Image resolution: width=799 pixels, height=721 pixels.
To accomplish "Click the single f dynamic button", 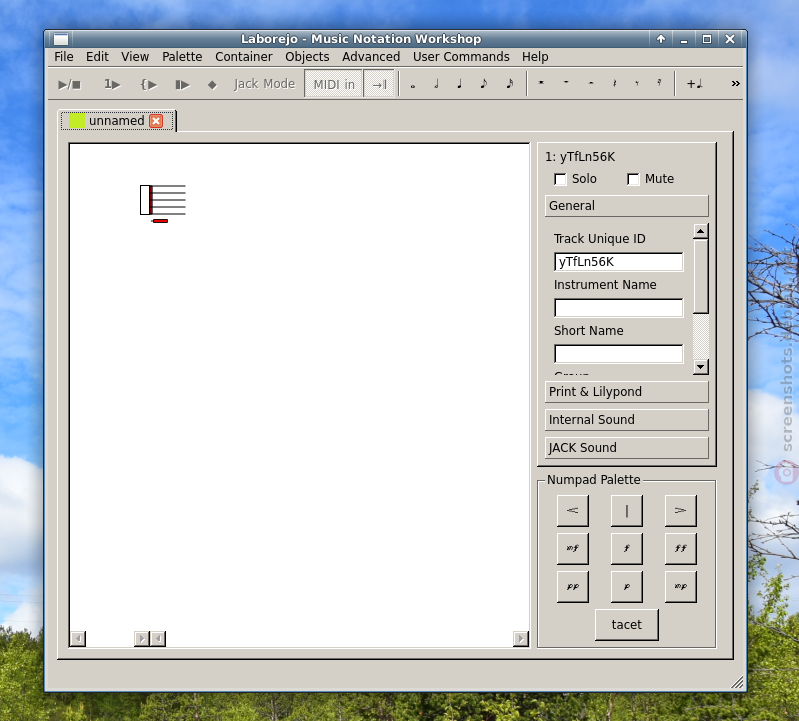I will (627, 549).
